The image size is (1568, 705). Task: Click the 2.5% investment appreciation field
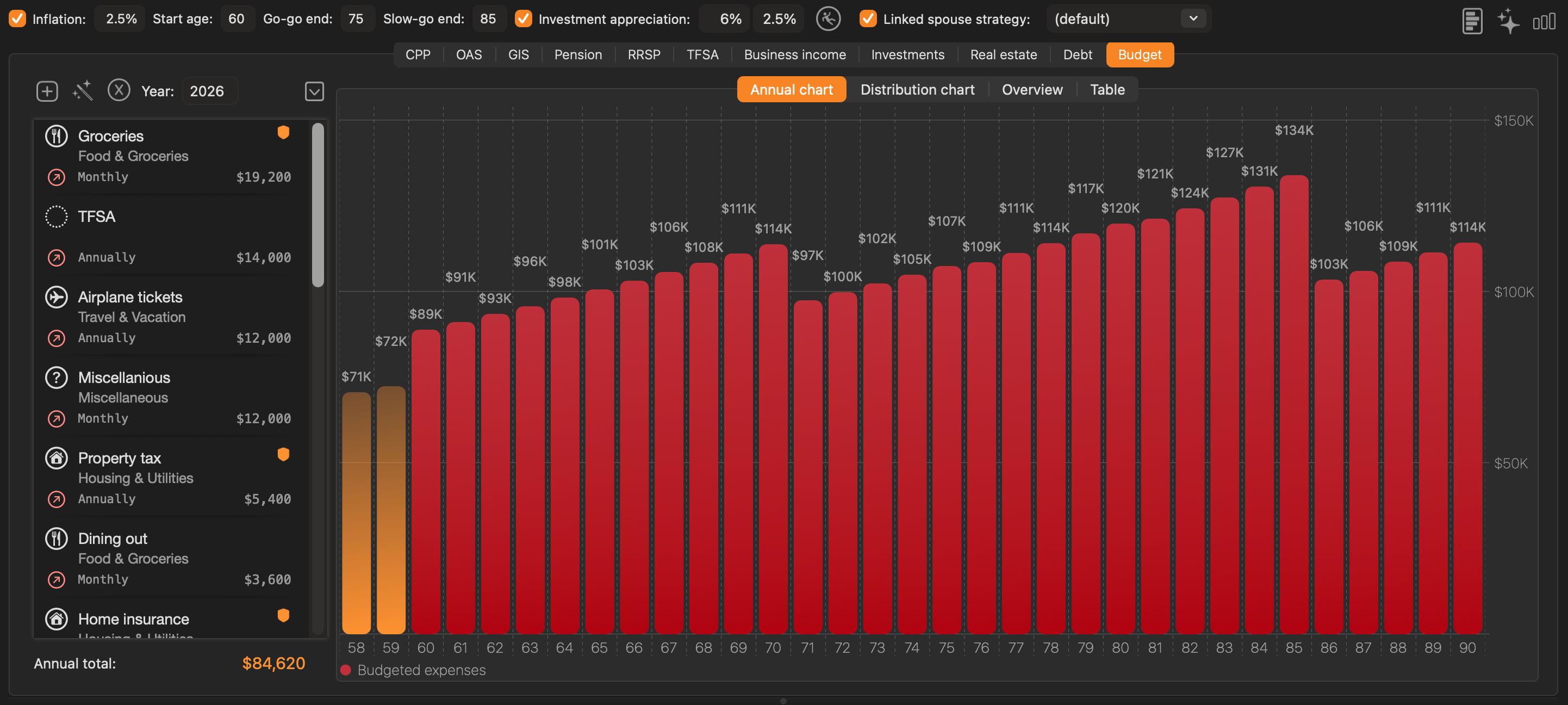coord(779,19)
